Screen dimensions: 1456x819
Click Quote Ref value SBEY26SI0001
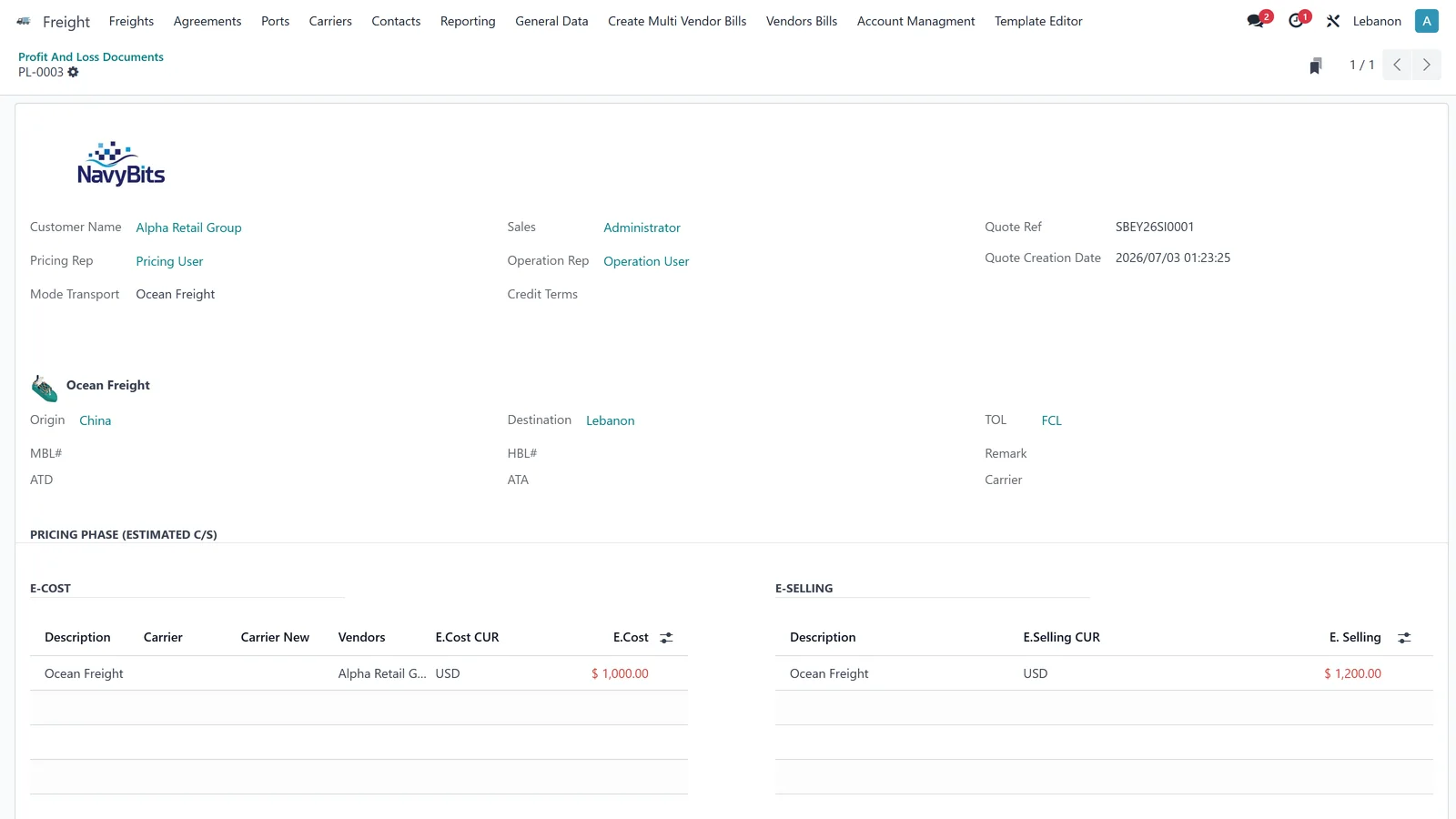point(1155,227)
